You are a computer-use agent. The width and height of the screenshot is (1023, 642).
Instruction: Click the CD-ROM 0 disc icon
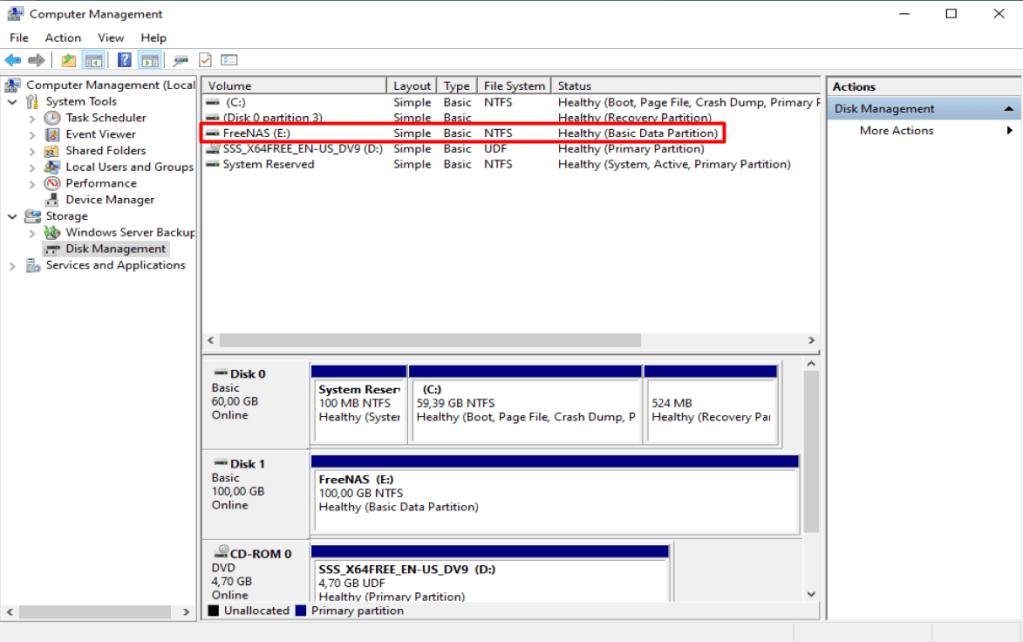(x=222, y=552)
